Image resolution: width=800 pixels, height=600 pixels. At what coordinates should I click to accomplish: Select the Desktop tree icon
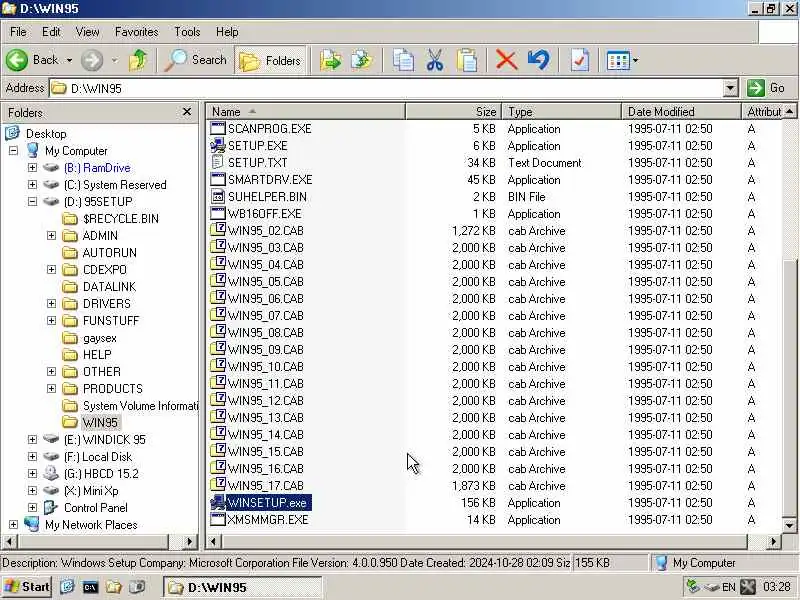[13, 133]
